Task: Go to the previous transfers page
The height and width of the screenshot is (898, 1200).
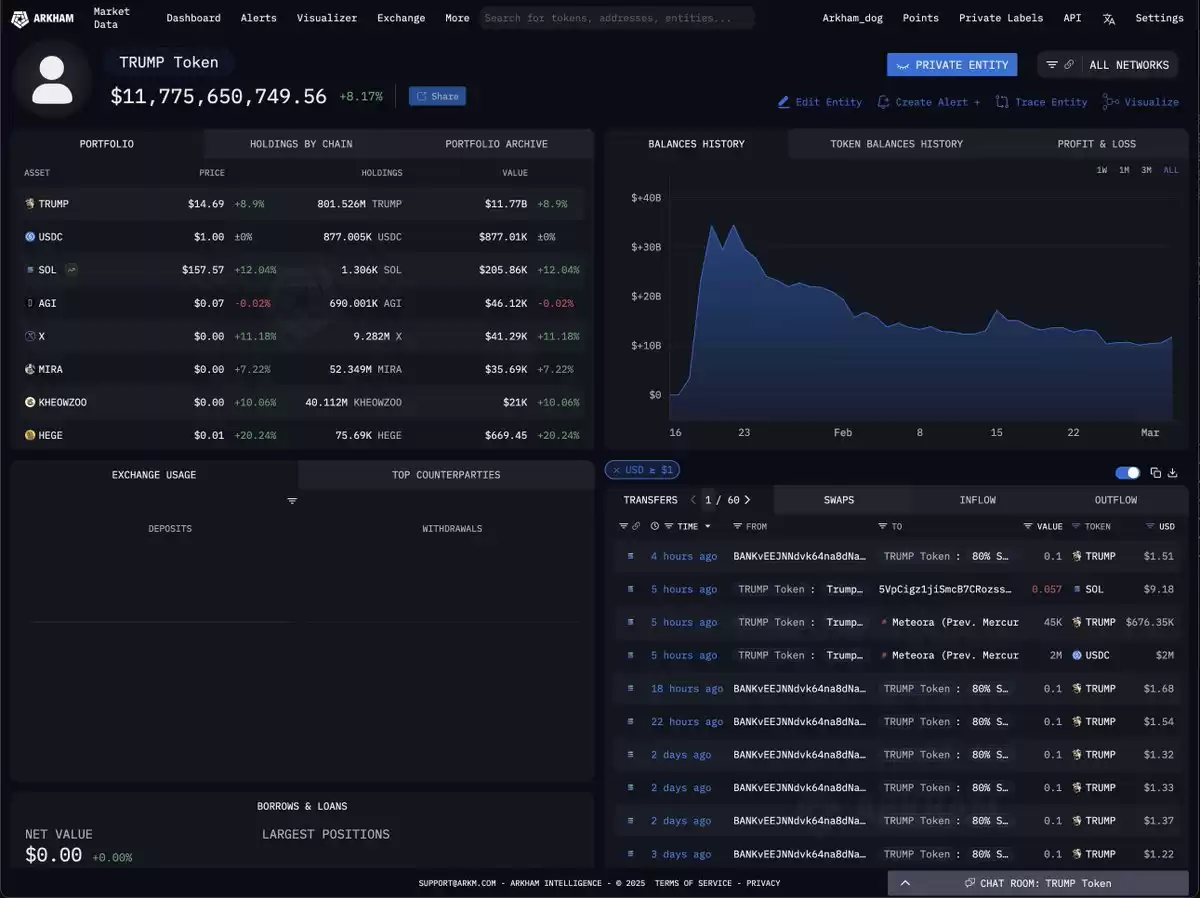Action: [x=694, y=500]
